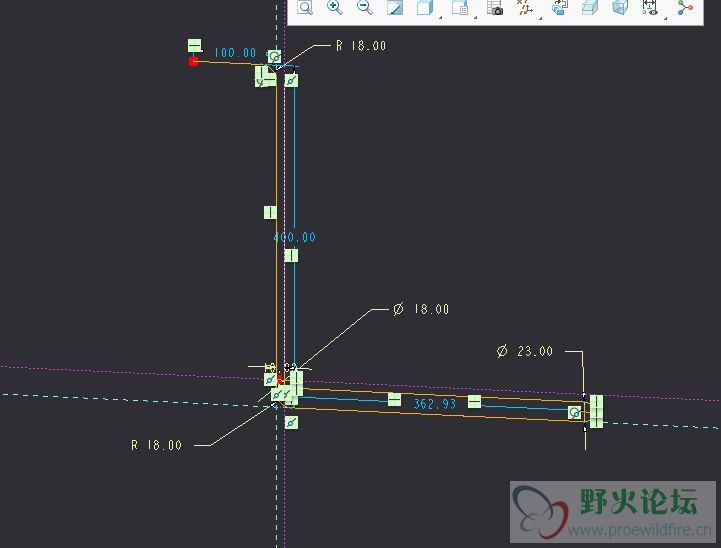This screenshot has height=548, width=721.
Task: Select the Zoom Out tool
Action: pos(365,7)
